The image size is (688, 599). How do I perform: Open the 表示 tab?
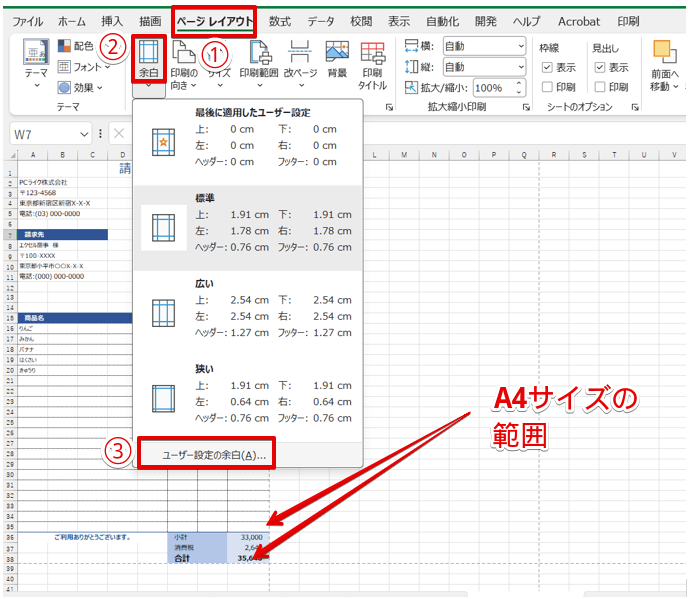click(x=399, y=22)
